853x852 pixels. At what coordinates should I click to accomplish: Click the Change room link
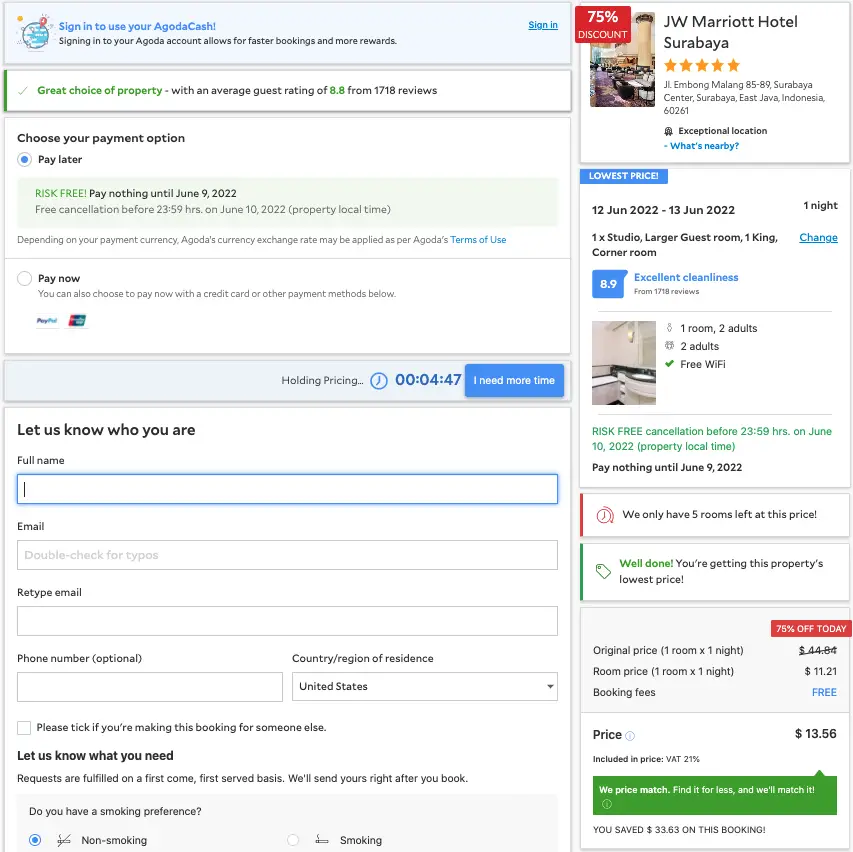[818, 238]
